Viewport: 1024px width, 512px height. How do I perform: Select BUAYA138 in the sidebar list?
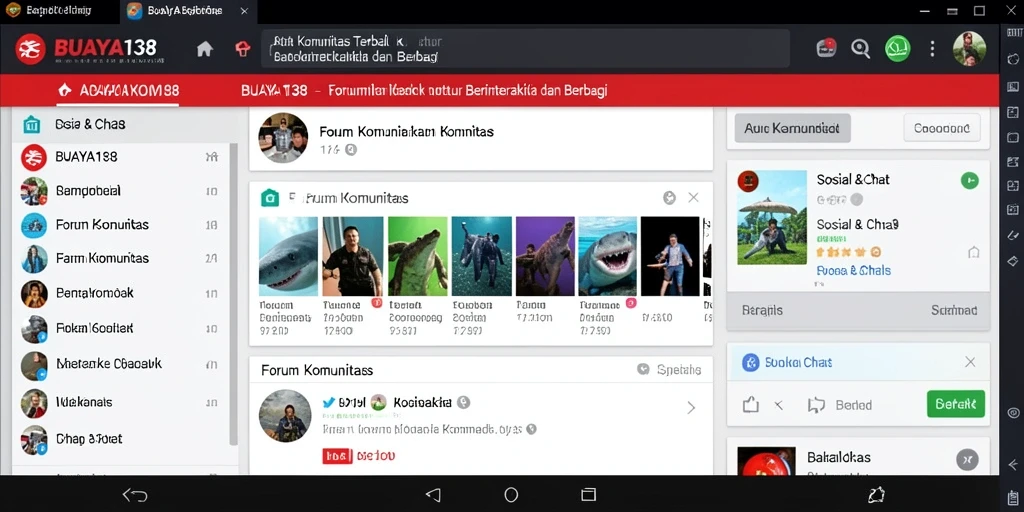coord(121,157)
